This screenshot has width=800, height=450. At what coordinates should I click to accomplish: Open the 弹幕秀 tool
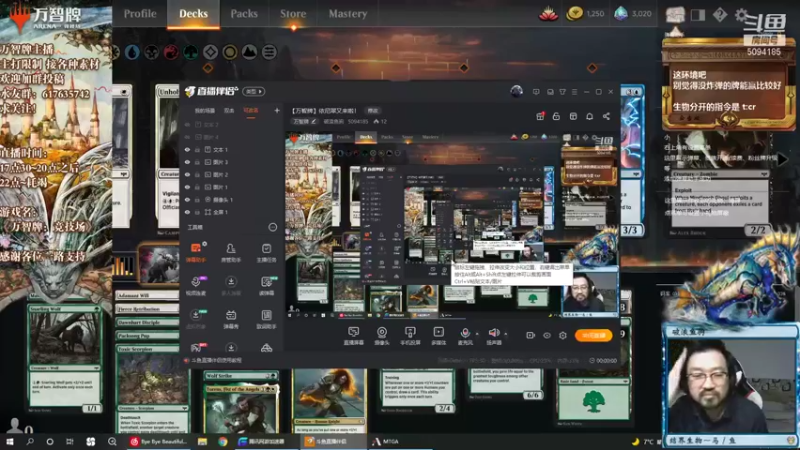point(231,319)
